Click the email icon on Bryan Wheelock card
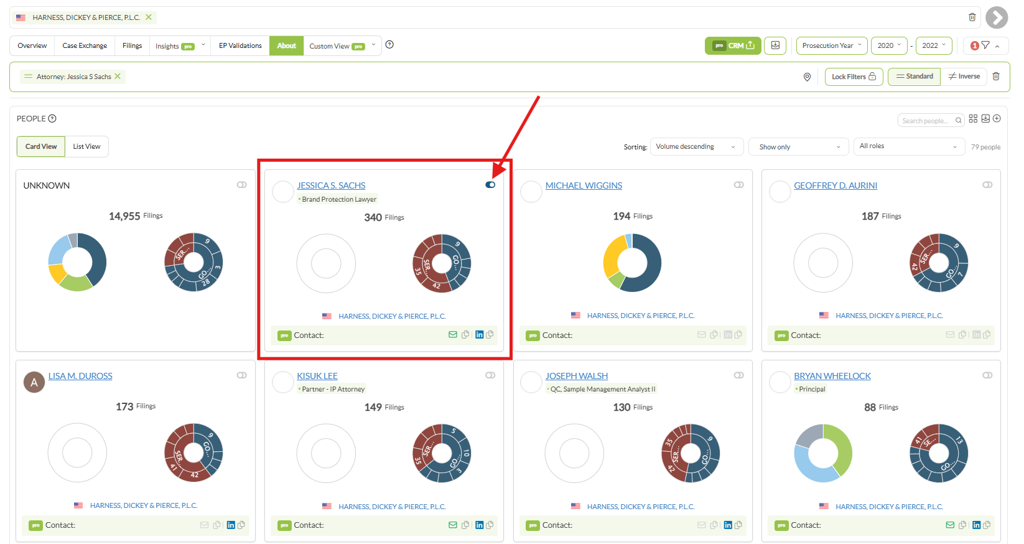 pyautogui.click(x=950, y=525)
